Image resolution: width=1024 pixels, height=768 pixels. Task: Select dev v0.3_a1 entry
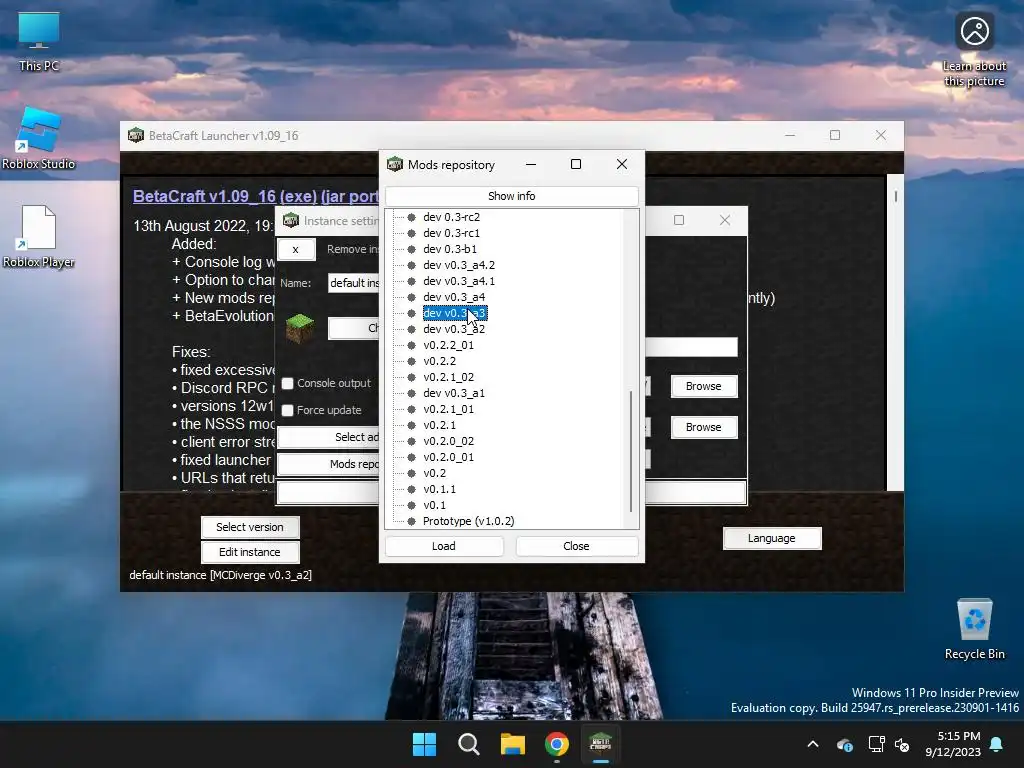tap(454, 393)
